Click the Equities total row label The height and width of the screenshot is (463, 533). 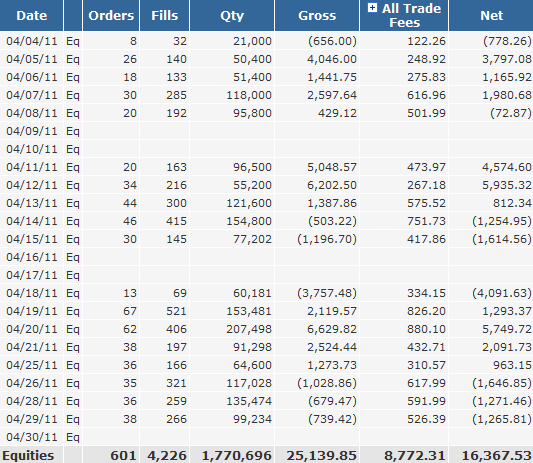tap(28, 456)
